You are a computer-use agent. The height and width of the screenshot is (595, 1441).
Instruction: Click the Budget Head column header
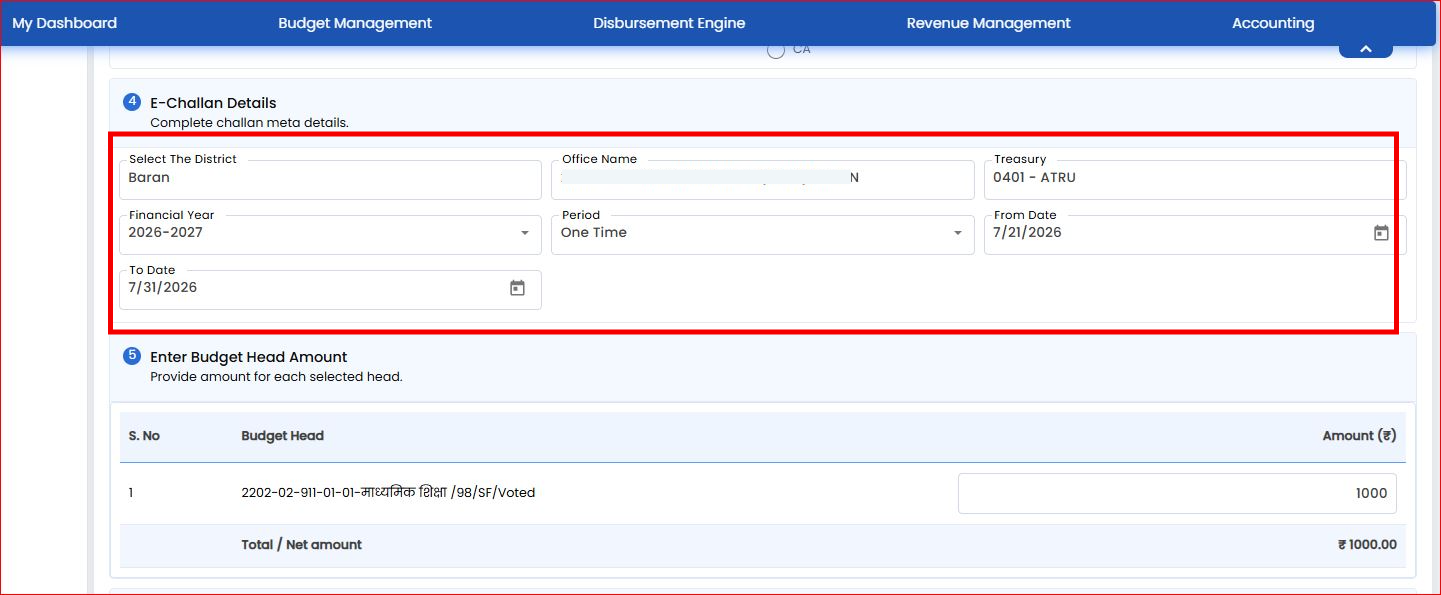(x=283, y=436)
